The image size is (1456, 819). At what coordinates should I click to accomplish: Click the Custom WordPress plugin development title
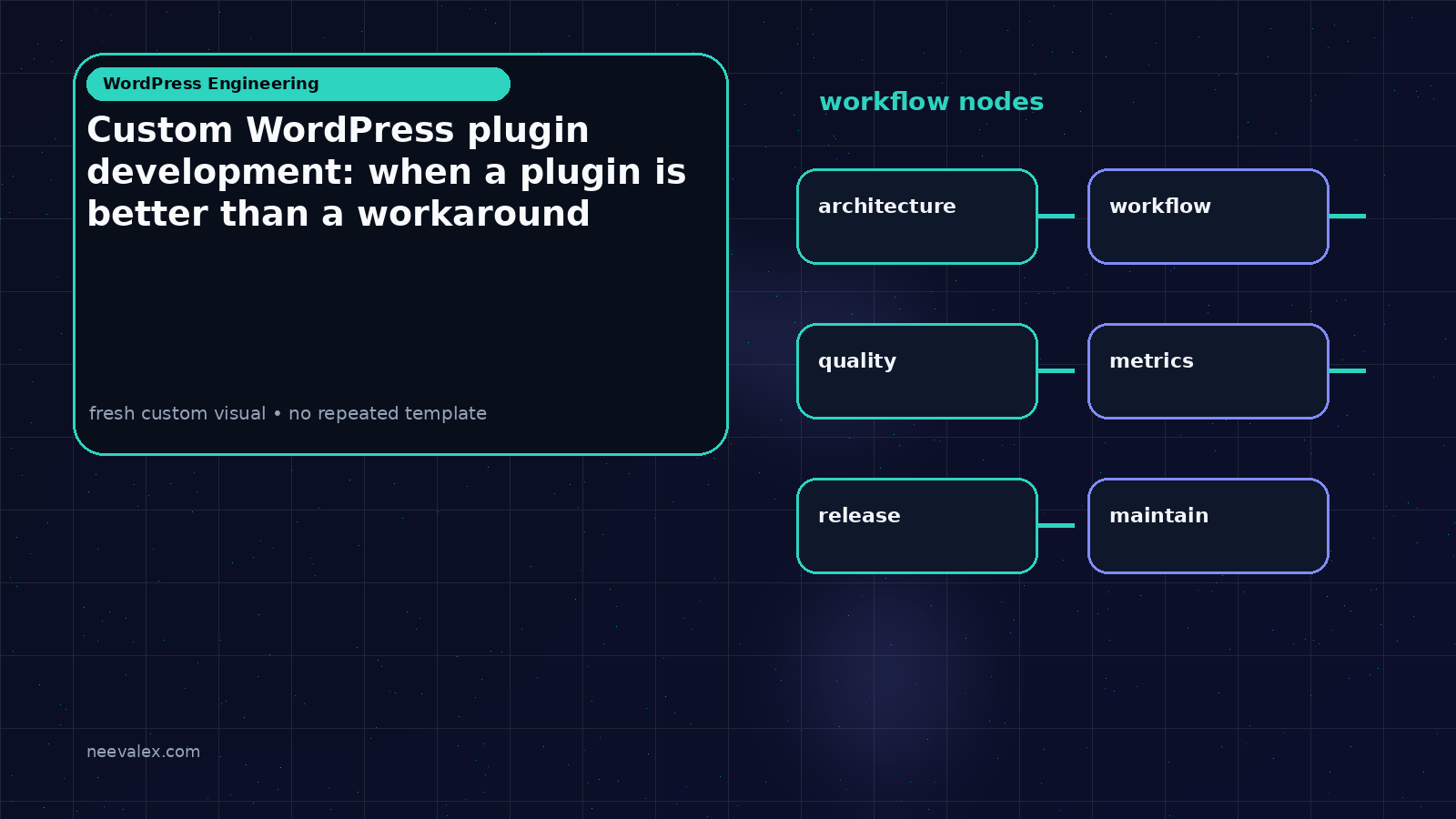(x=387, y=172)
